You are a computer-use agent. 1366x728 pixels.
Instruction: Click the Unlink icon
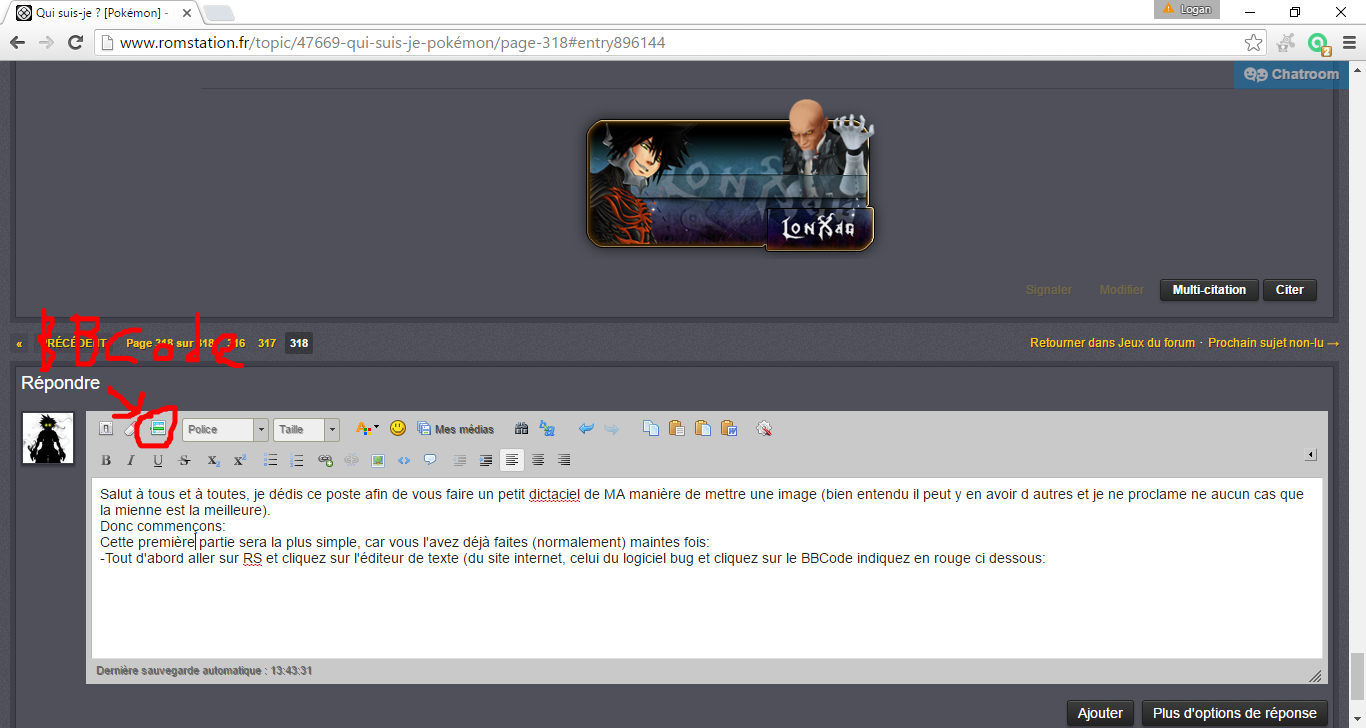(x=351, y=460)
